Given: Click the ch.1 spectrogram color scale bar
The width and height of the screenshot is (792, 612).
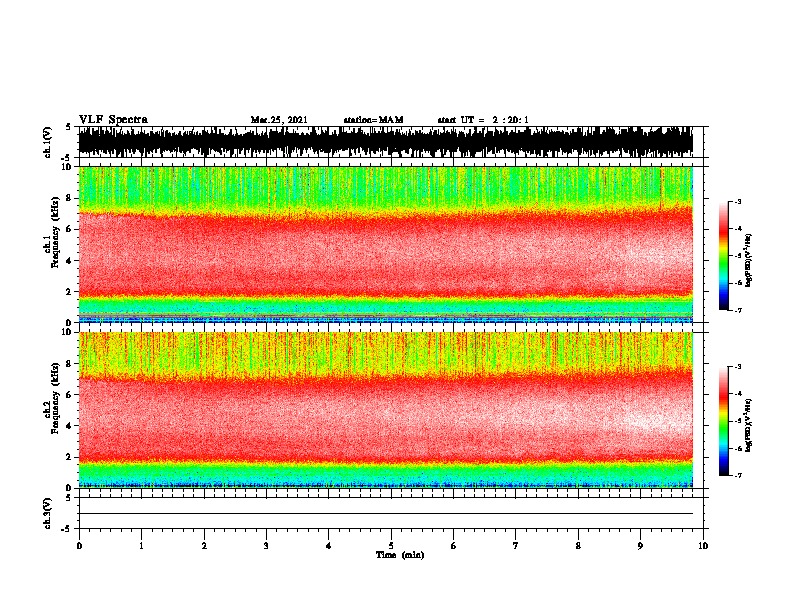Looking at the screenshot, I should (x=723, y=256).
